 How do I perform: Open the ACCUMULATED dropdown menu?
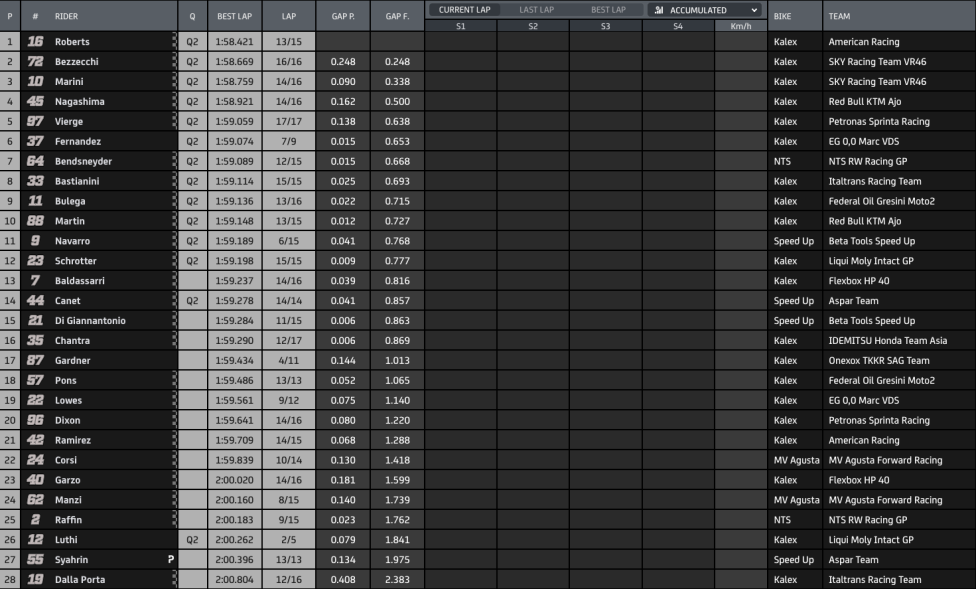[705, 10]
